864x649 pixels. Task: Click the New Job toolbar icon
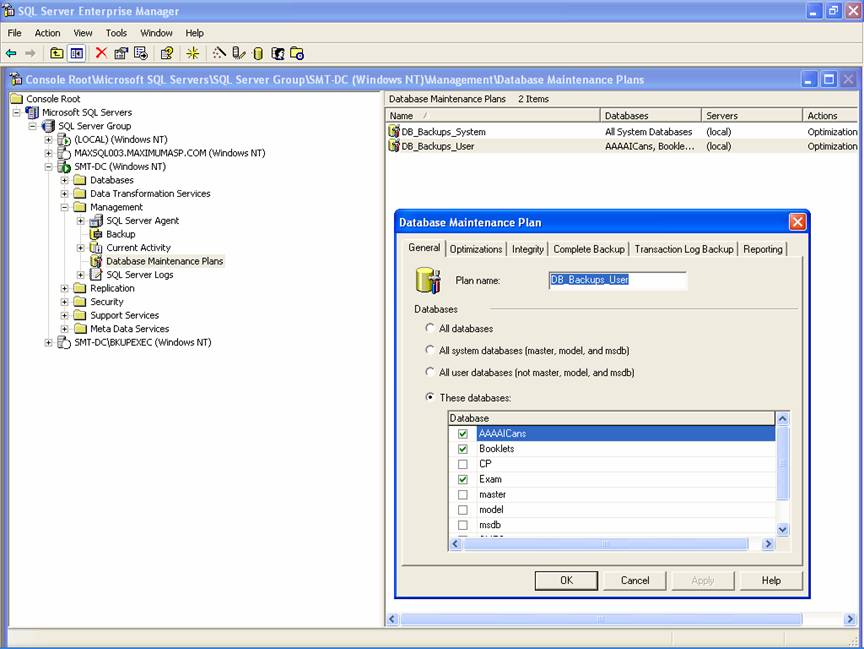point(297,53)
